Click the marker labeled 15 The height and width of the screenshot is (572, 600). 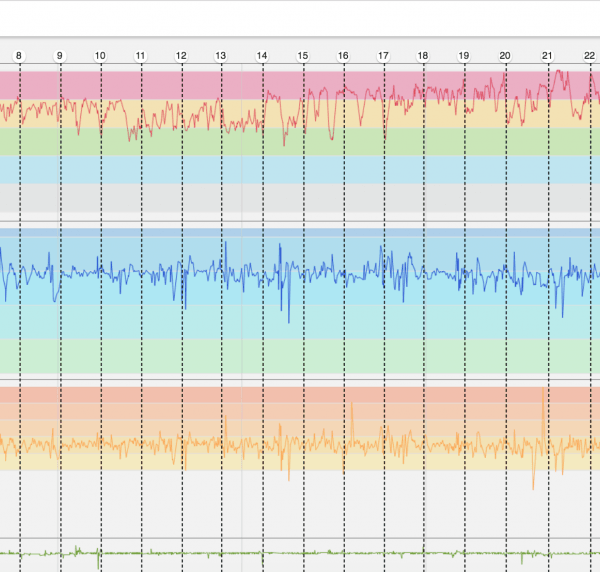(301, 56)
